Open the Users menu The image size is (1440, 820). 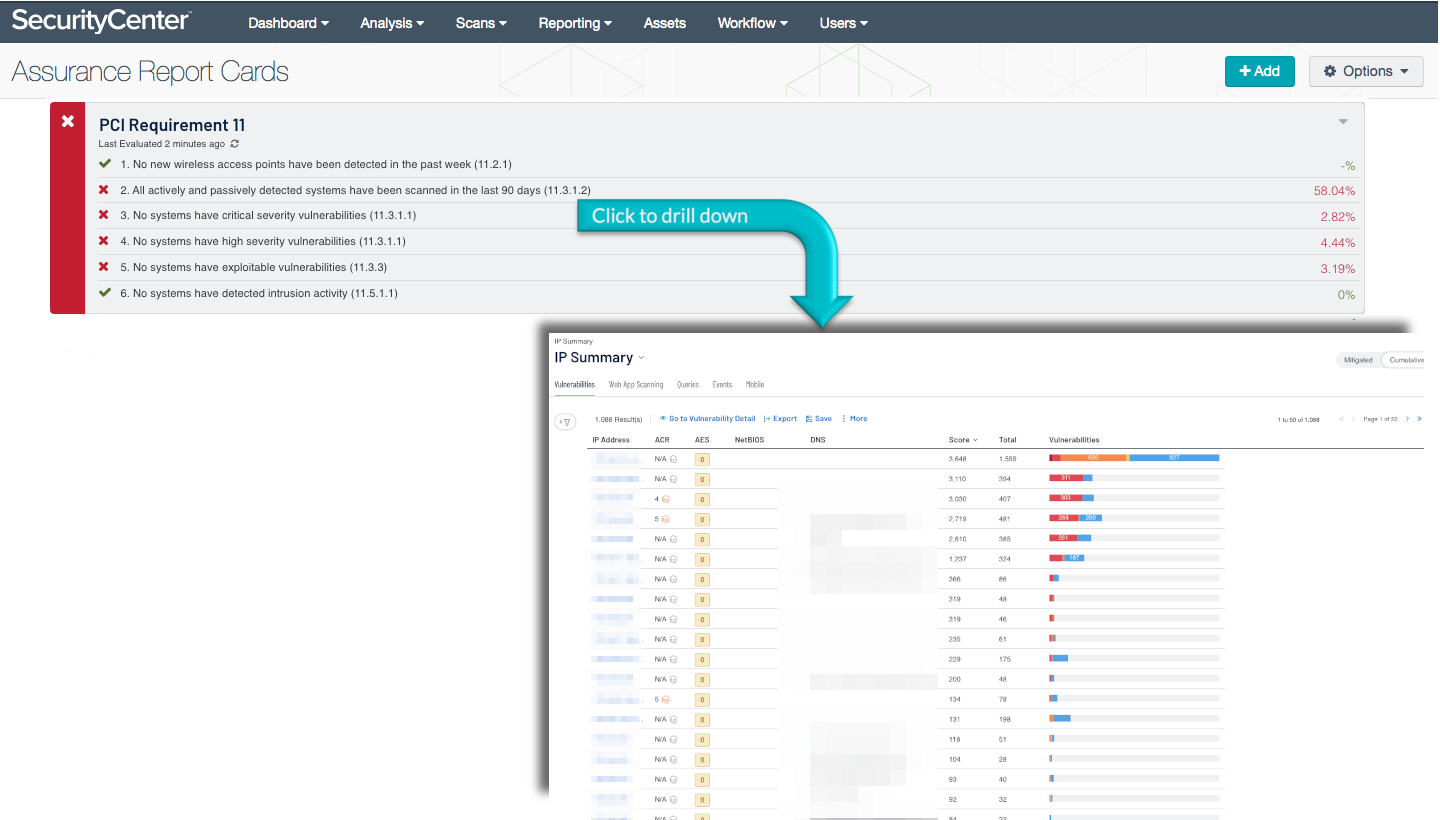(843, 23)
